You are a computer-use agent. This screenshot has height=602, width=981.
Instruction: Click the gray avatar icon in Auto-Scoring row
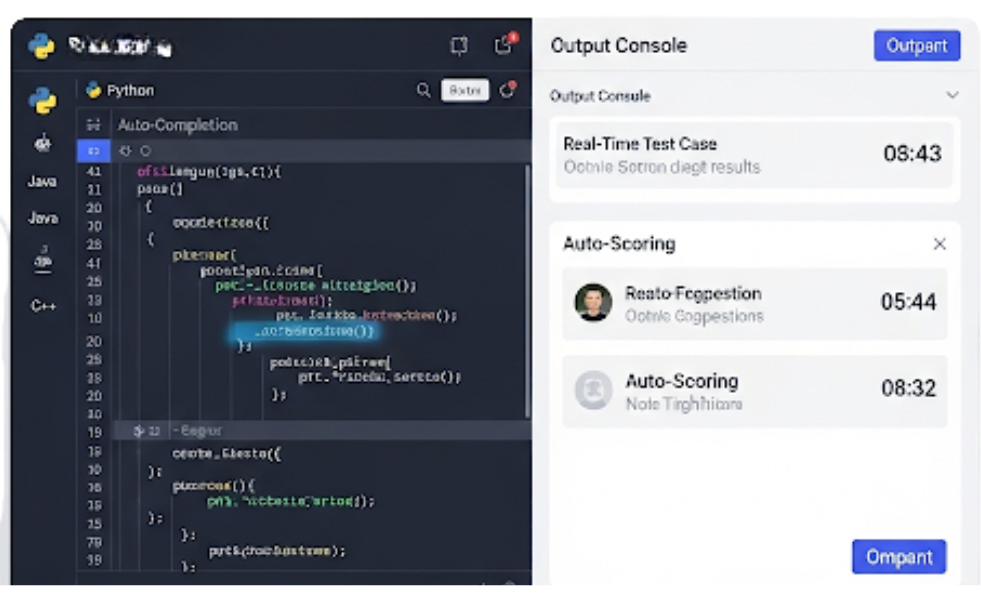point(593,390)
